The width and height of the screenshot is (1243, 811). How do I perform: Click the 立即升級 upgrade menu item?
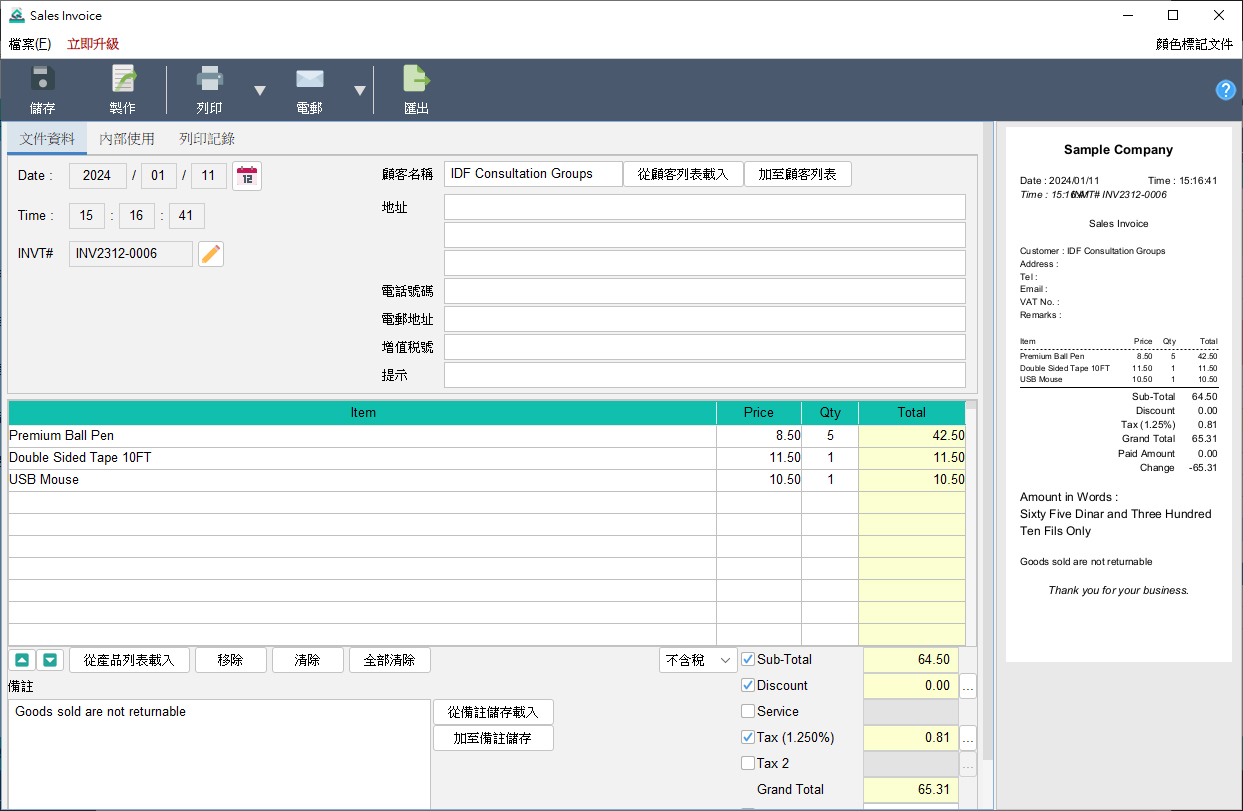coord(93,44)
